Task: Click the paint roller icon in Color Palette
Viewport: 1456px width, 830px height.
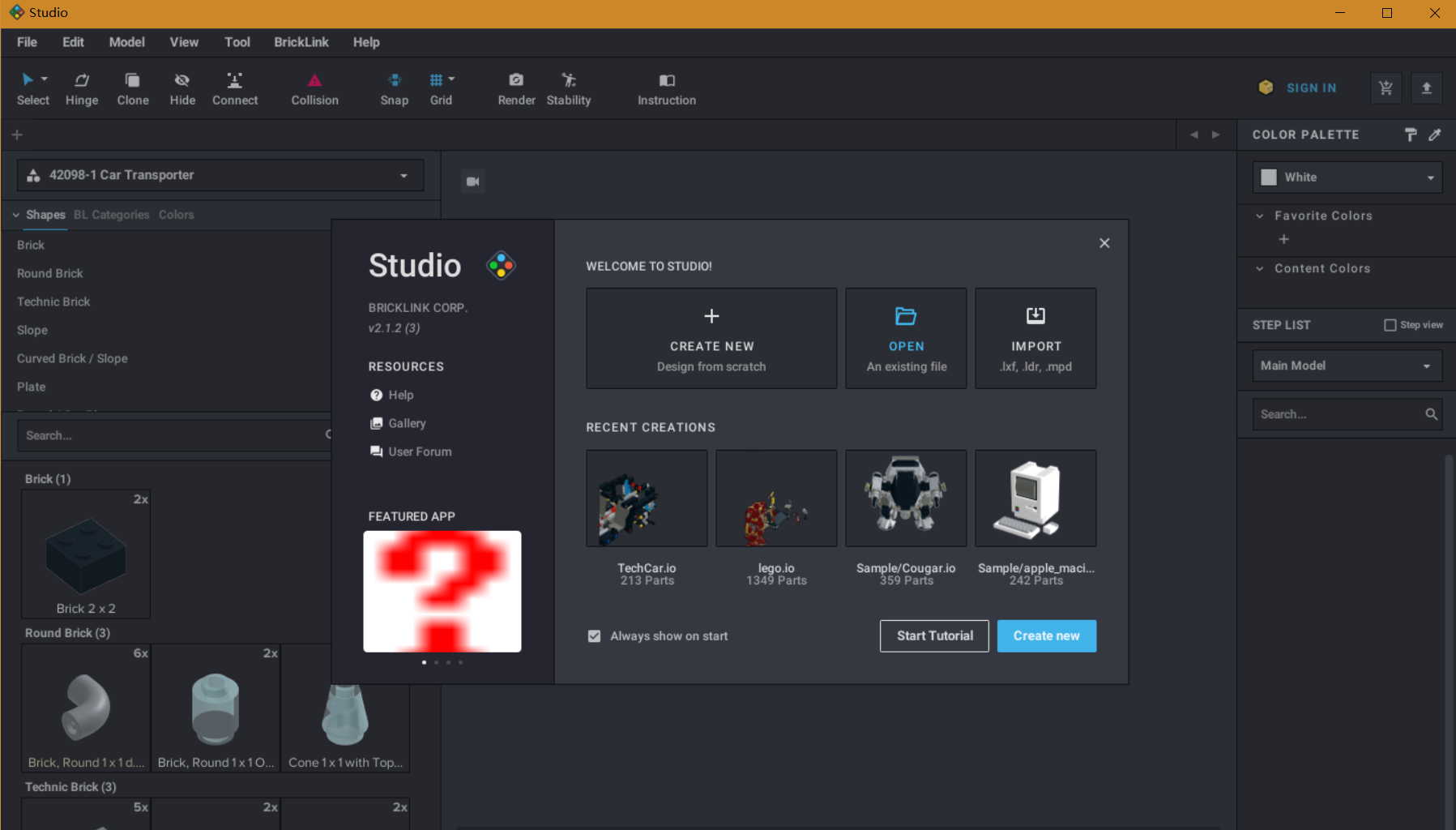Action: point(1411,135)
